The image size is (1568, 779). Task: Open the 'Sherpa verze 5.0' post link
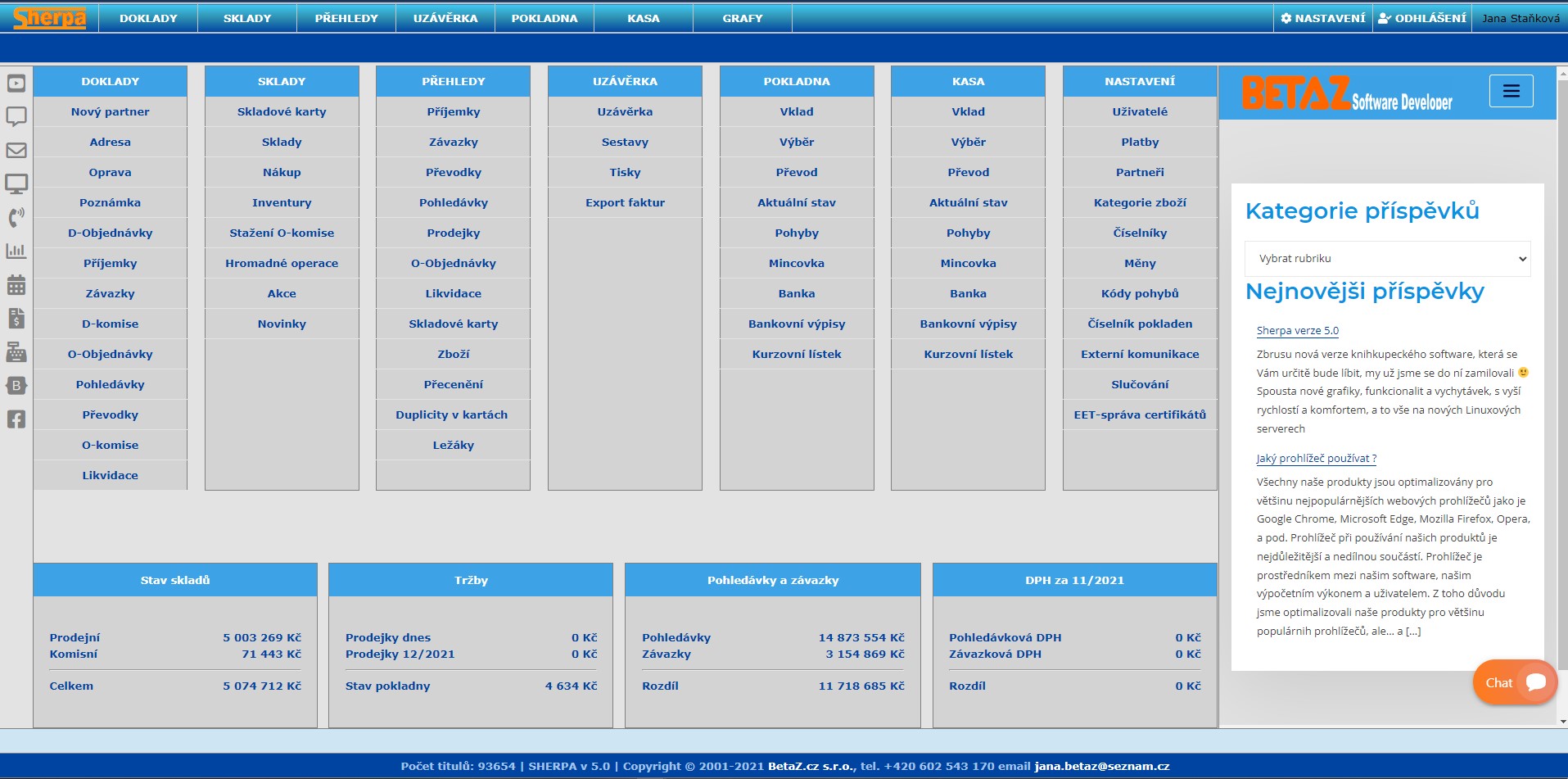1297,331
